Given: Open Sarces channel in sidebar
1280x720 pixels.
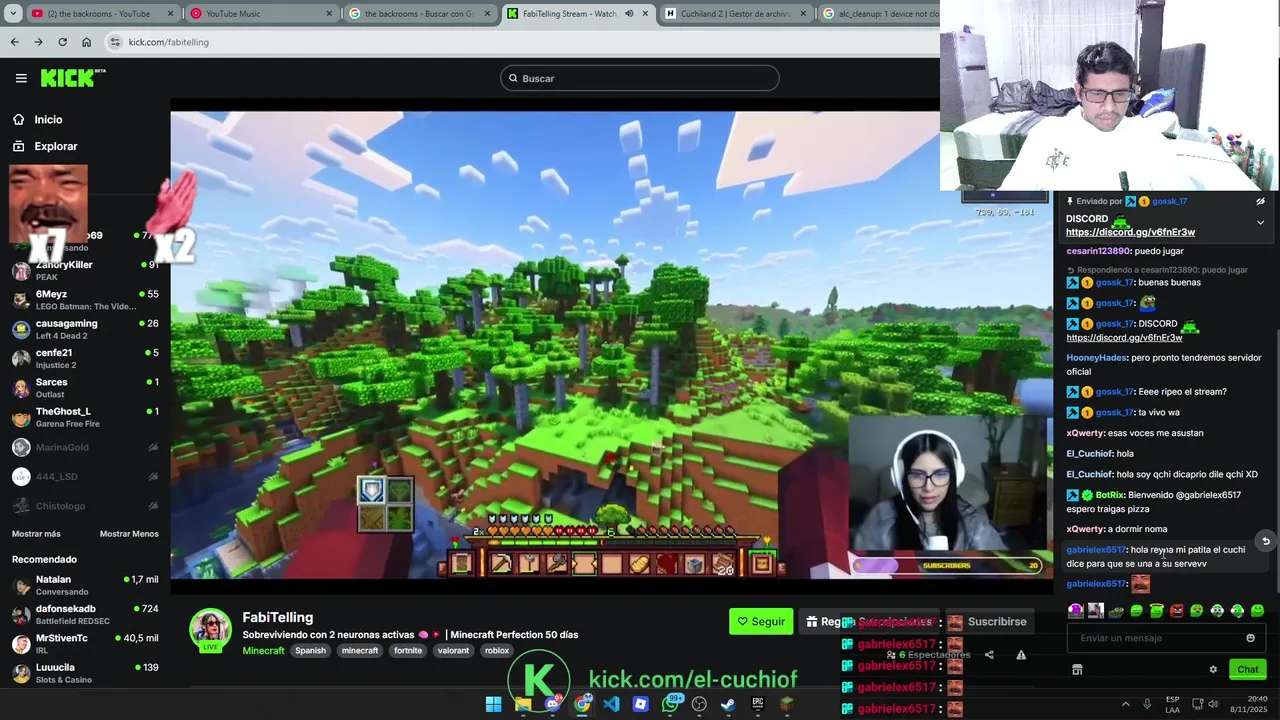Looking at the screenshot, I should [85, 387].
